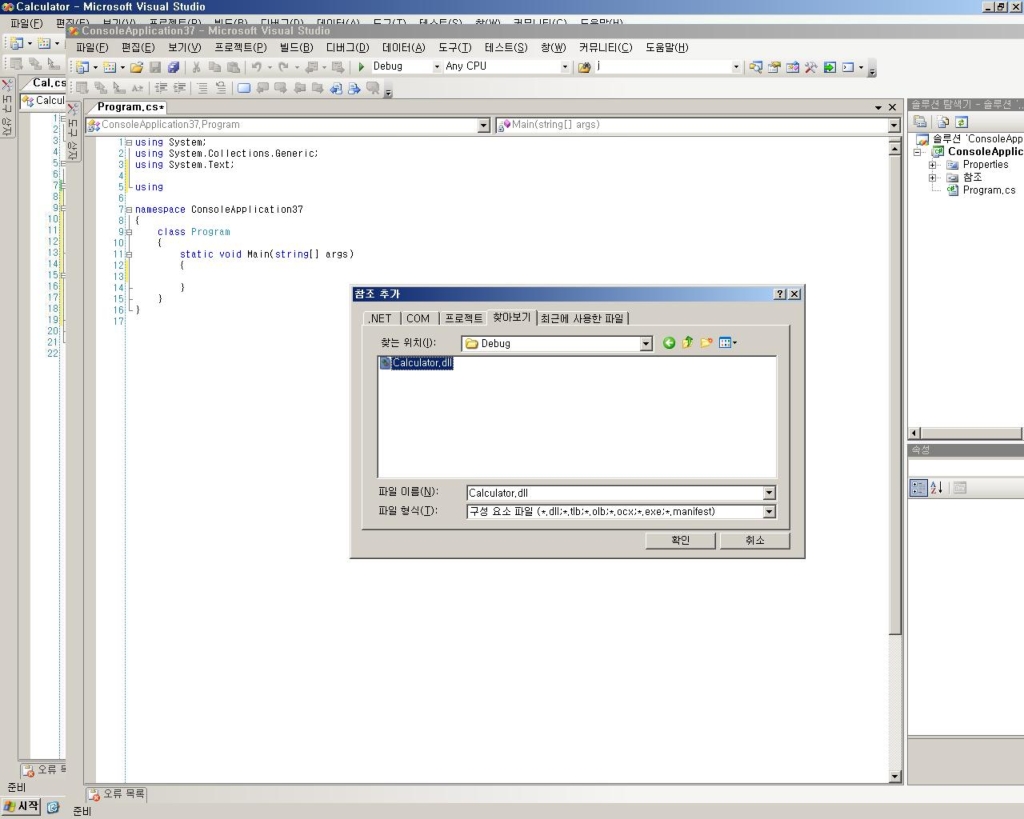Click the Redo arrow icon
Image resolution: width=1024 pixels, height=819 pixels.
(283, 67)
